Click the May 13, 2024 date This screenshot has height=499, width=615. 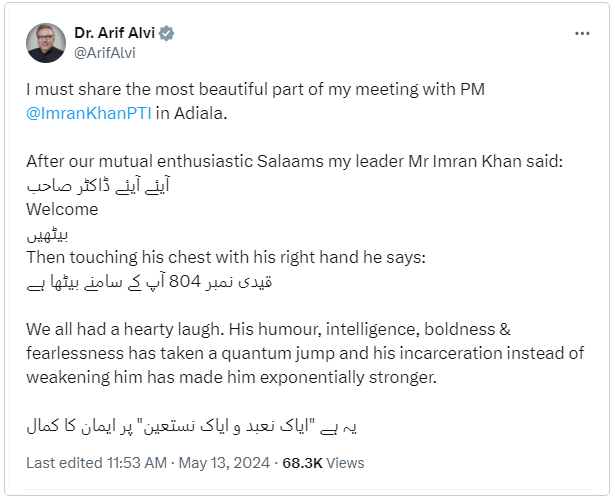224,463
